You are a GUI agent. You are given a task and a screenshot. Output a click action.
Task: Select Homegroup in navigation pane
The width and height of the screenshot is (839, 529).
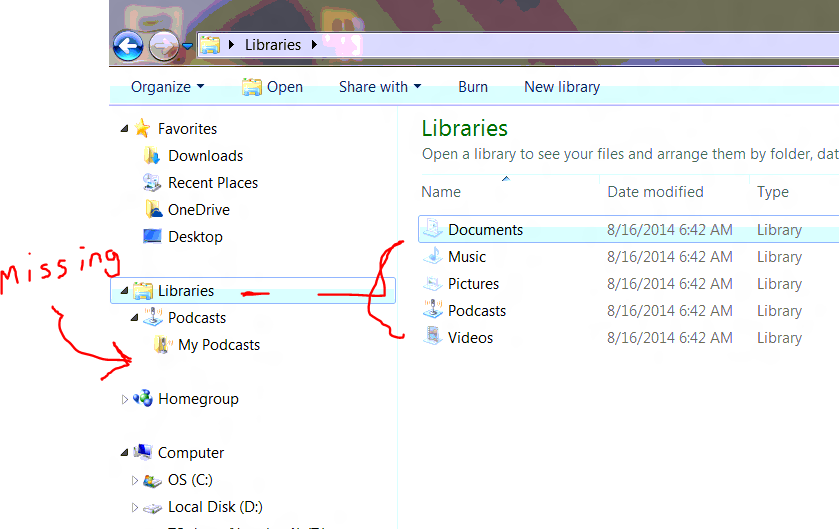pyautogui.click(x=198, y=399)
